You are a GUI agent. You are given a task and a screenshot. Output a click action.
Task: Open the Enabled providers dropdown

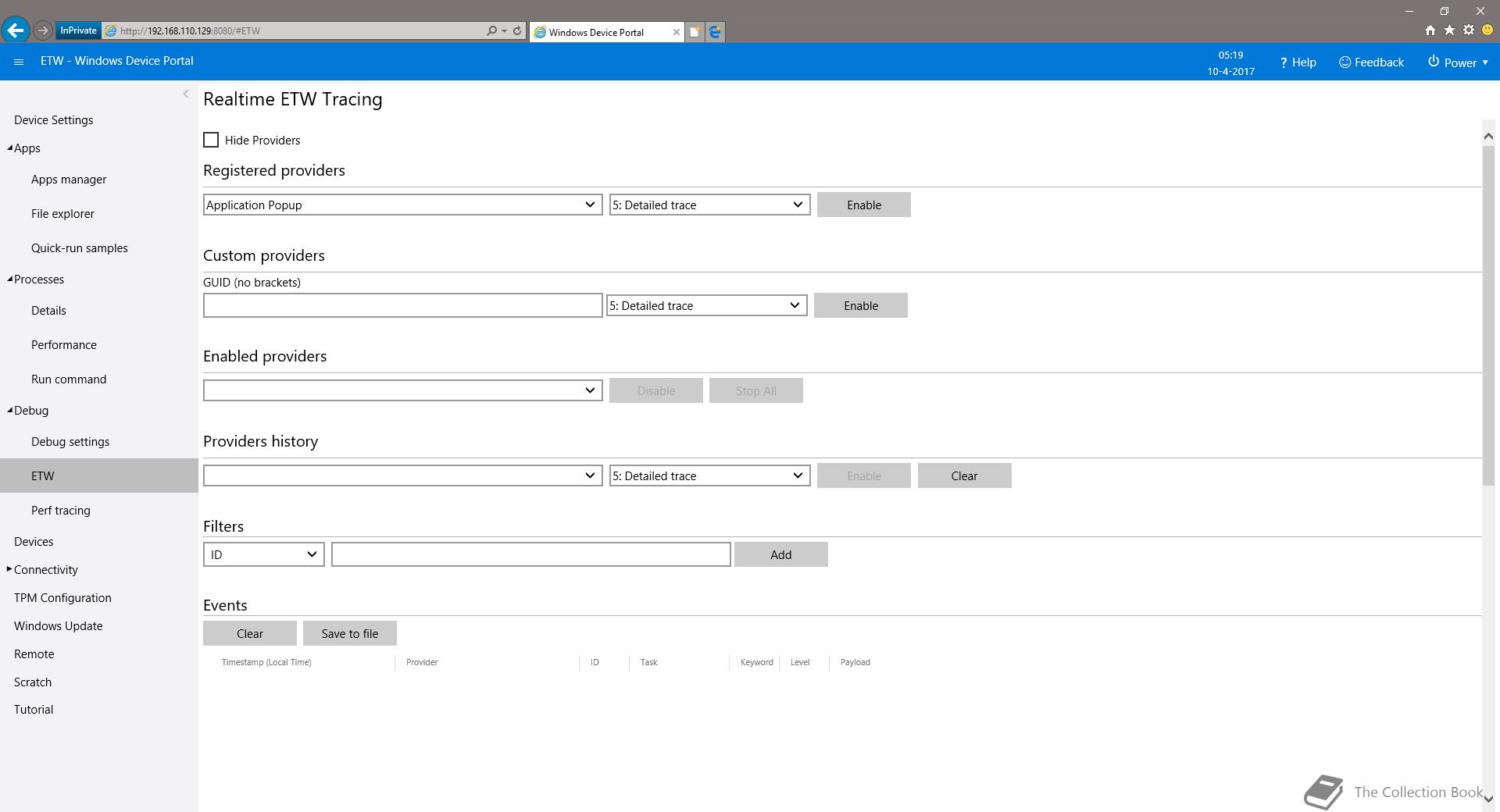pyautogui.click(x=402, y=390)
